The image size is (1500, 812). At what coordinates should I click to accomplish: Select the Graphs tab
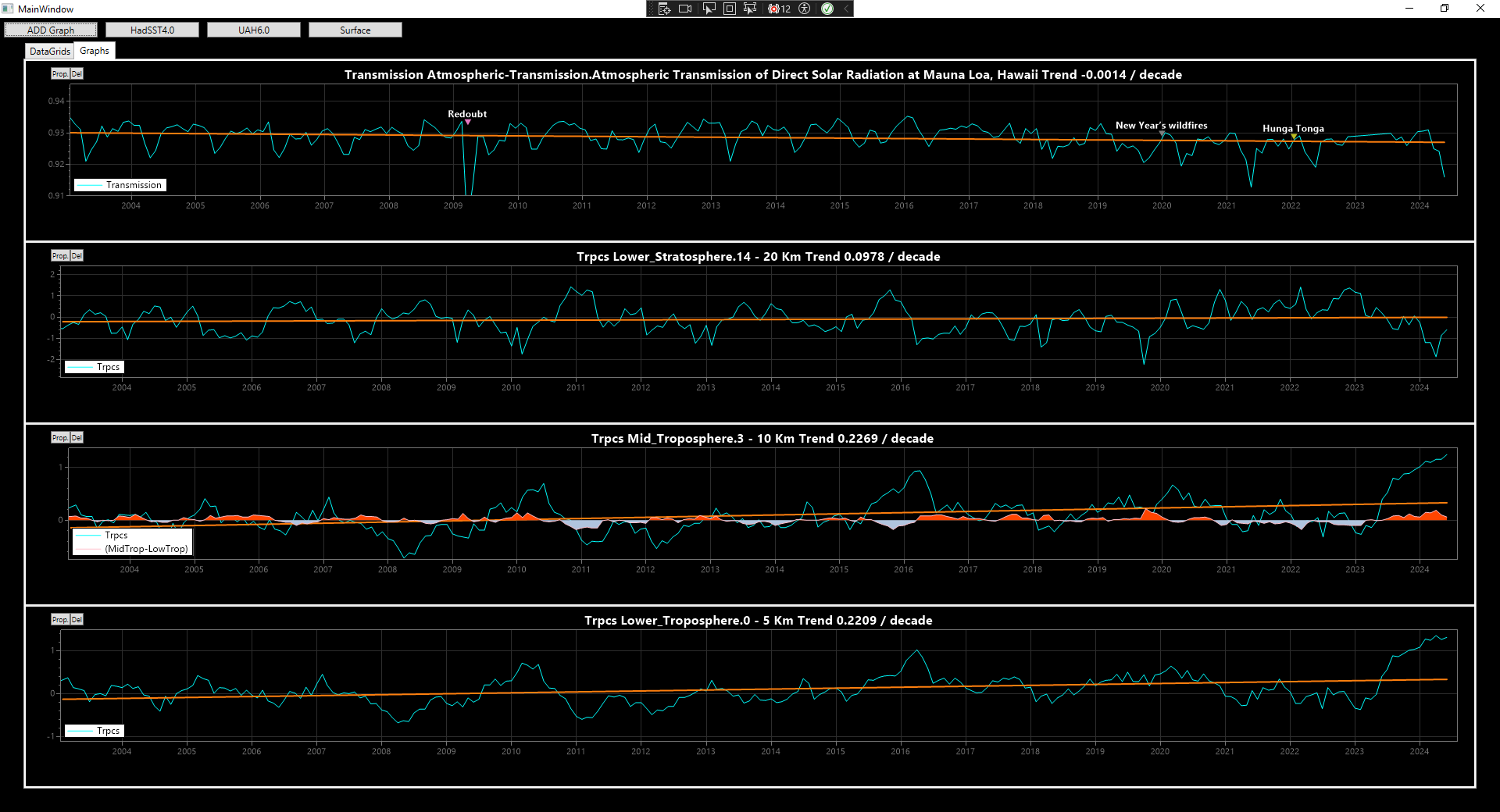[x=95, y=51]
